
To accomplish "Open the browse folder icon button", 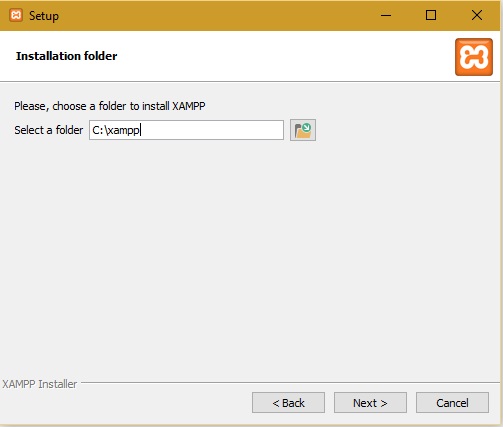I will click(303, 130).
